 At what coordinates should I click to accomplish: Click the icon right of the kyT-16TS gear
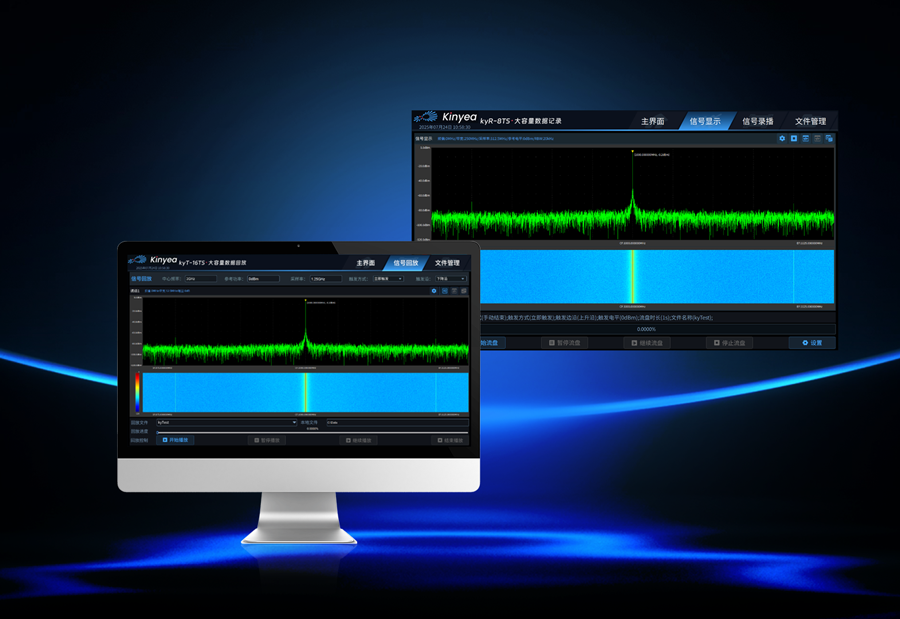coord(444,291)
